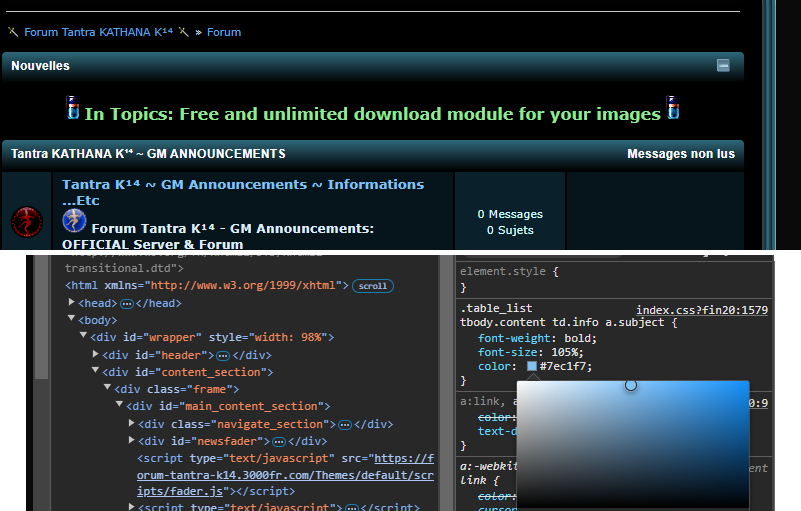Click the potion icon right of news text
The image size is (801, 511).
[x=673, y=107]
